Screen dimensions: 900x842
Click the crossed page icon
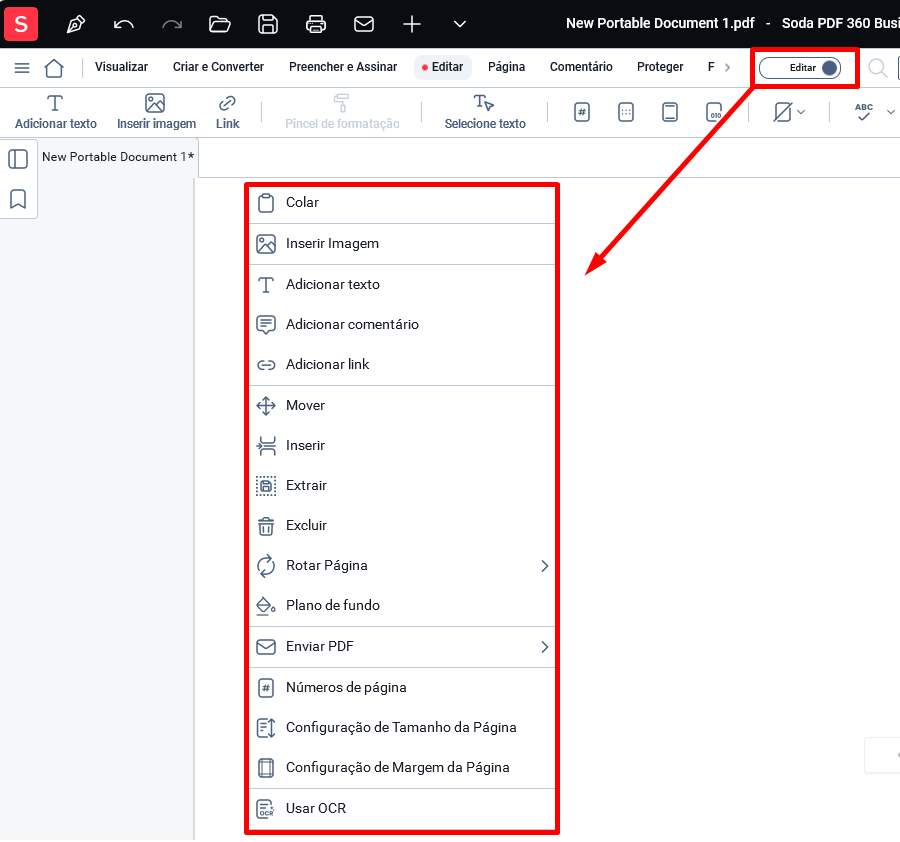[x=782, y=112]
